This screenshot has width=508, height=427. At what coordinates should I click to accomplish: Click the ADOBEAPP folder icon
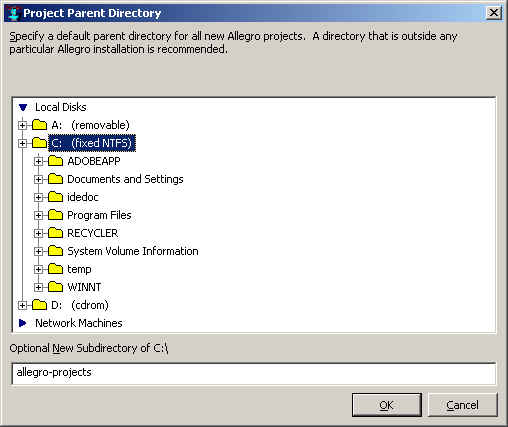tap(55, 161)
